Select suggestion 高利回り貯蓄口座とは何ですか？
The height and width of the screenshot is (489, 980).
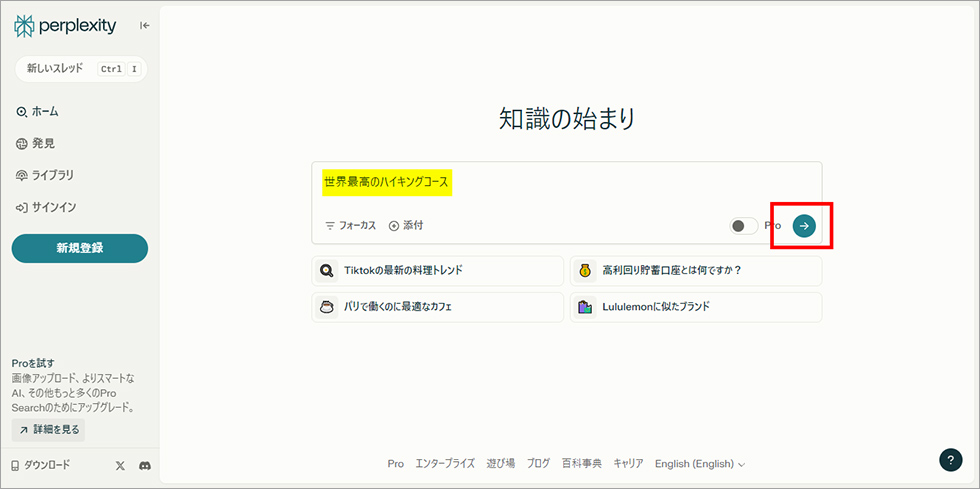click(x=696, y=271)
